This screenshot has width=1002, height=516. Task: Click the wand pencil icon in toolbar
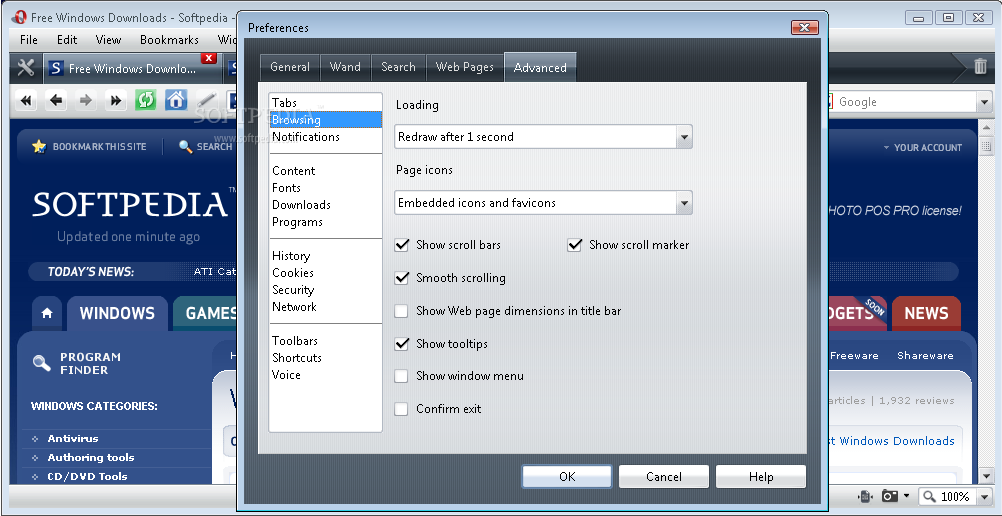point(206,100)
